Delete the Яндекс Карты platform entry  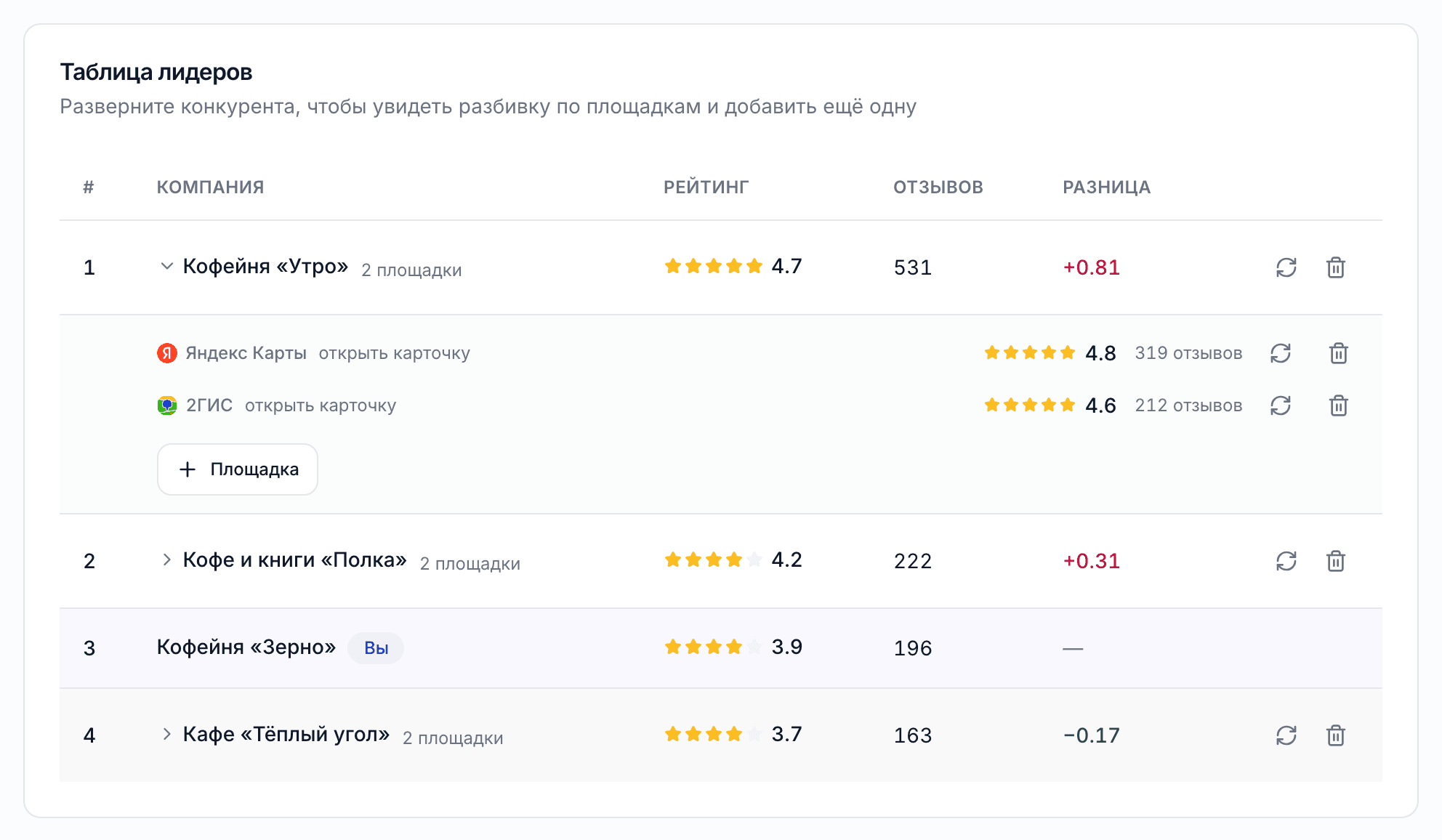(x=1339, y=353)
